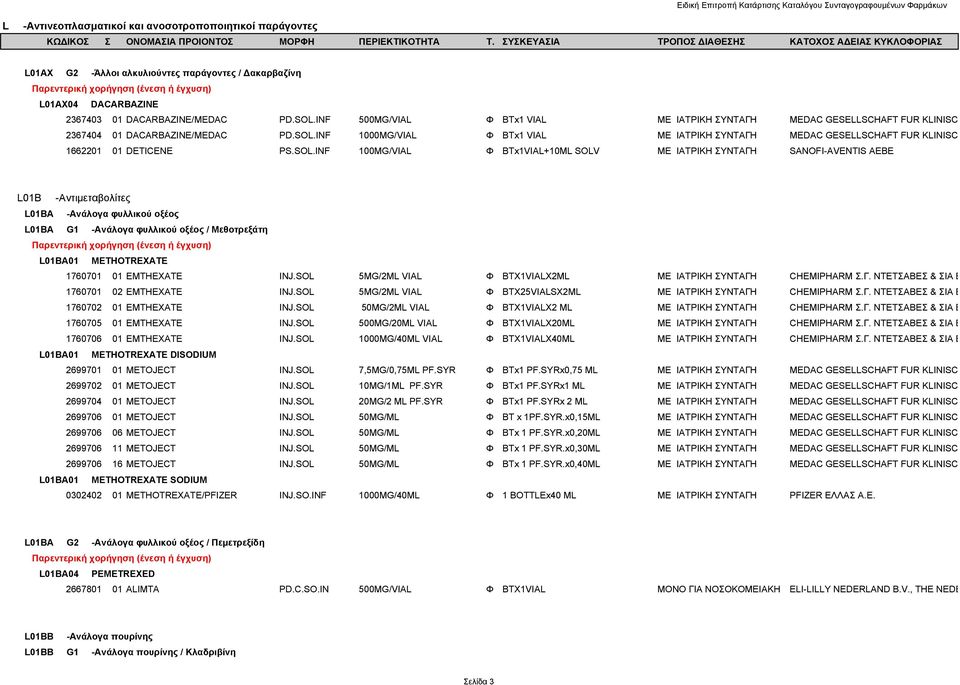
Task: Click the product name ALIMTA
Action: [x=142, y=590]
